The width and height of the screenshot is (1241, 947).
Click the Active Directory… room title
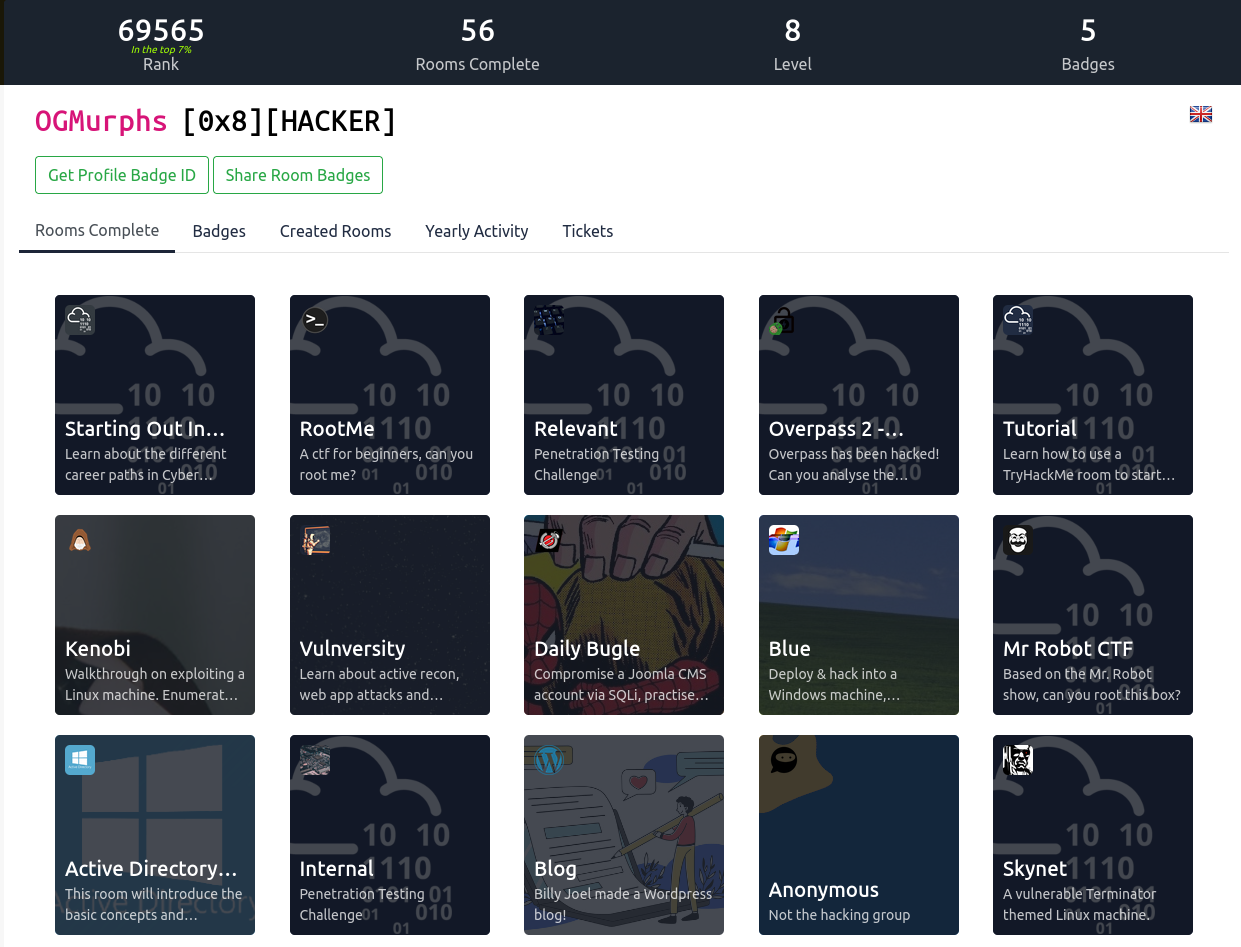pyautogui.click(x=151, y=869)
